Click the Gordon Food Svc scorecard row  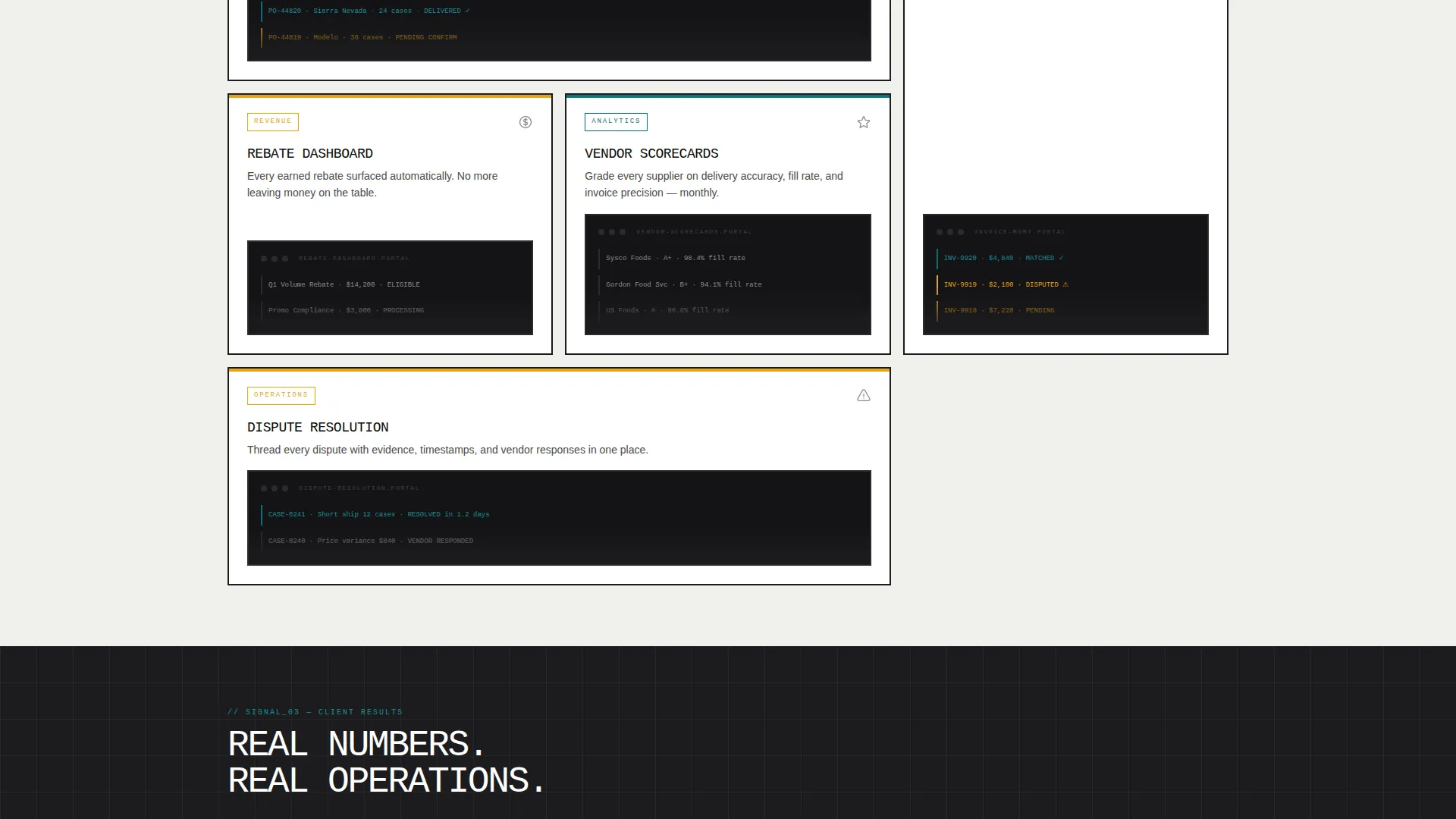pos(727,284)
